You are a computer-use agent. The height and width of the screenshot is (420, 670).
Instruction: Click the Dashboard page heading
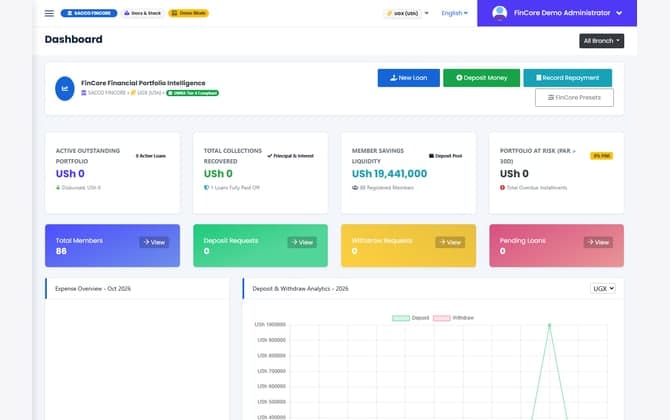click(73, 39)
